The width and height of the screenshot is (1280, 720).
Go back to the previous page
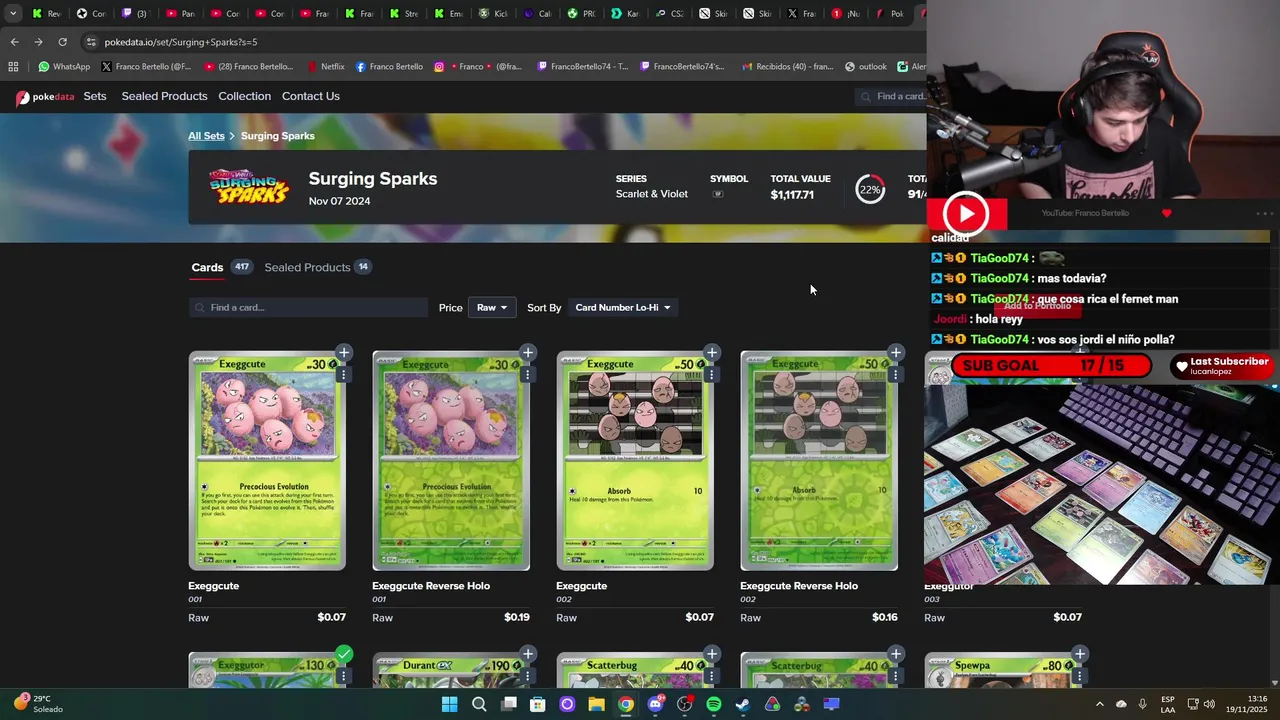(14, 42)
